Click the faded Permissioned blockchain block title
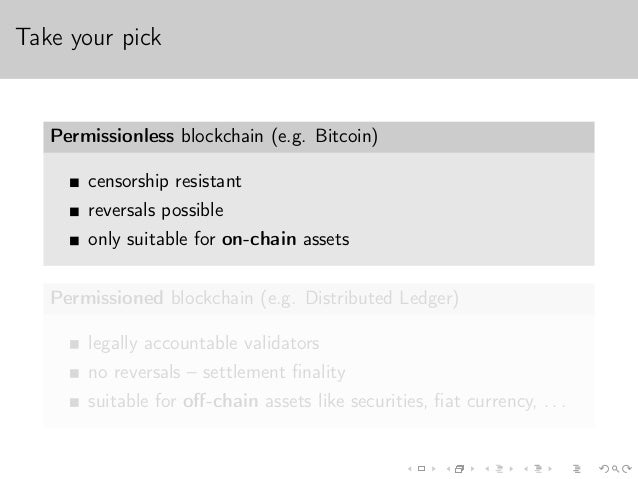638x479 pixels. coord(255,298)
